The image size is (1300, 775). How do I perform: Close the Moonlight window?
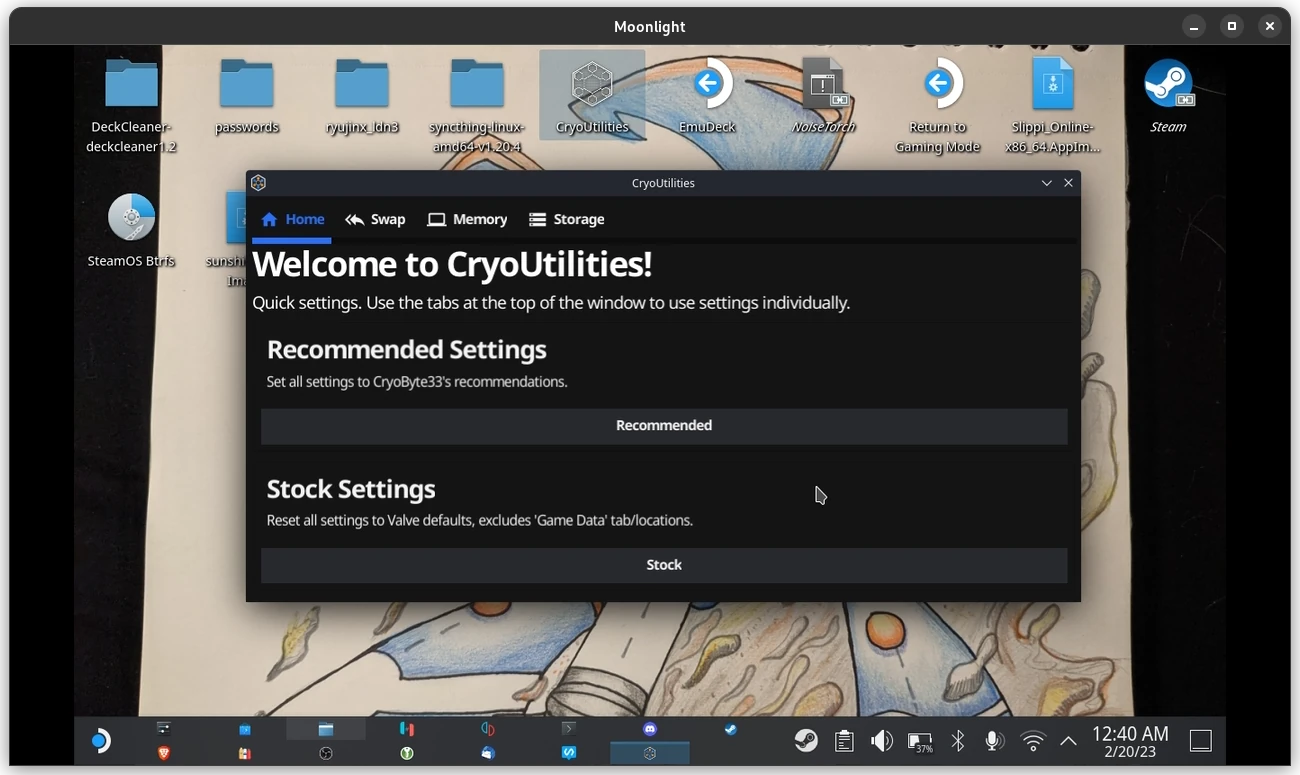click(1270, 26)
